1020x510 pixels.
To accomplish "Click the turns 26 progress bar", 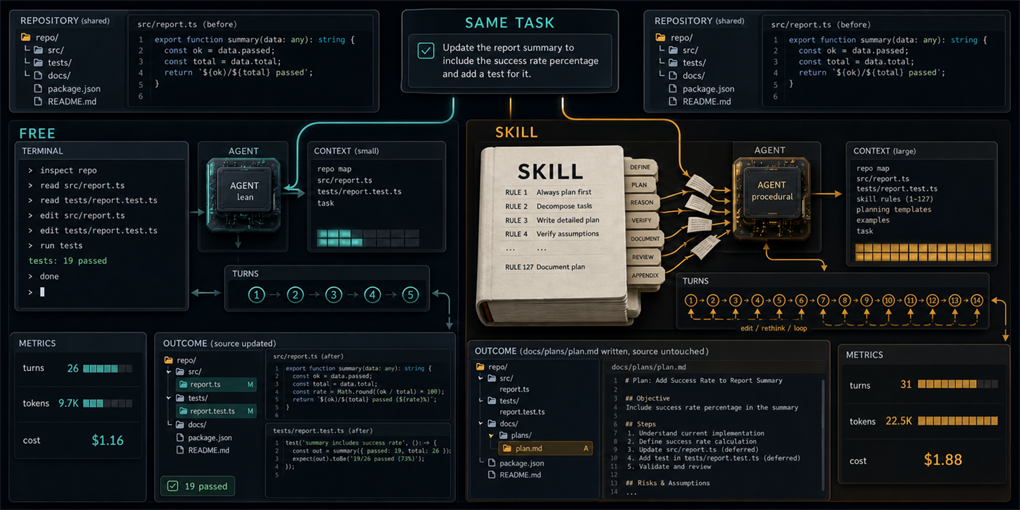I will [107, 368].
